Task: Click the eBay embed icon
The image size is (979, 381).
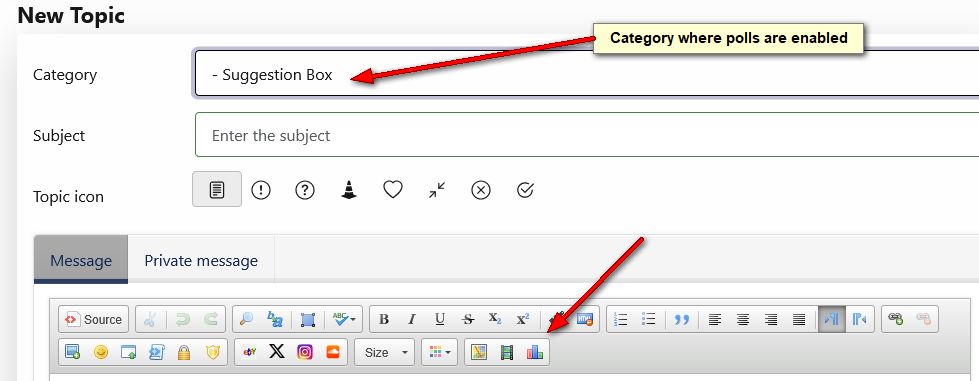Action: (x=249, y=352)
